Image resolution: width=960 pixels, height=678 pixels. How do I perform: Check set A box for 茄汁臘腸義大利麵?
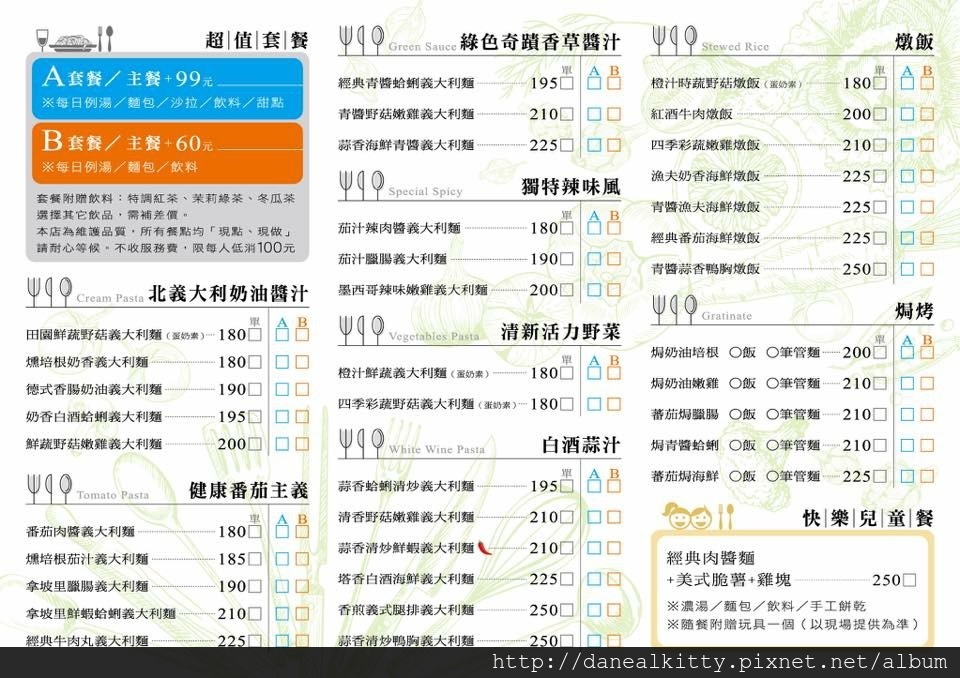point(594,259)
